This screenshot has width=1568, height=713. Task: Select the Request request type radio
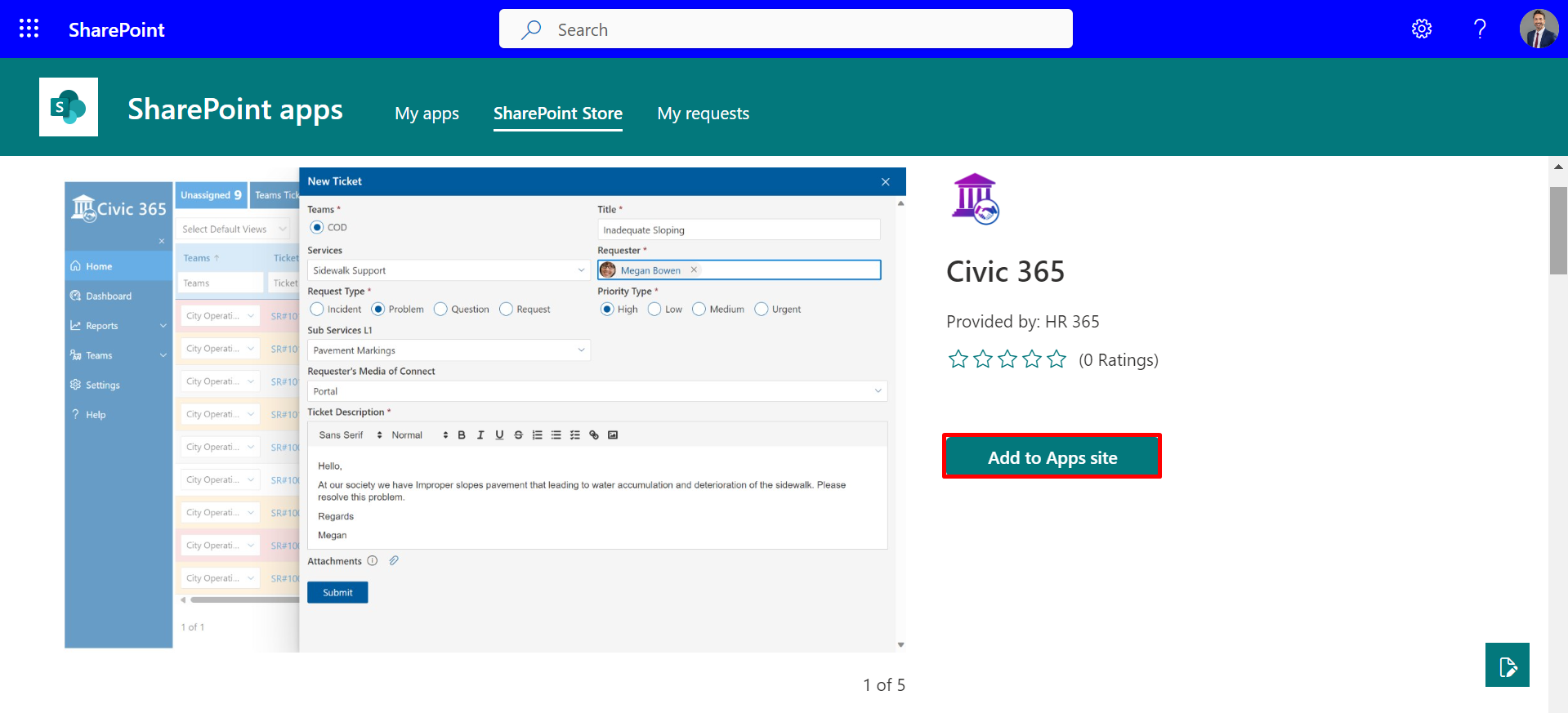[x=506, y=309]
